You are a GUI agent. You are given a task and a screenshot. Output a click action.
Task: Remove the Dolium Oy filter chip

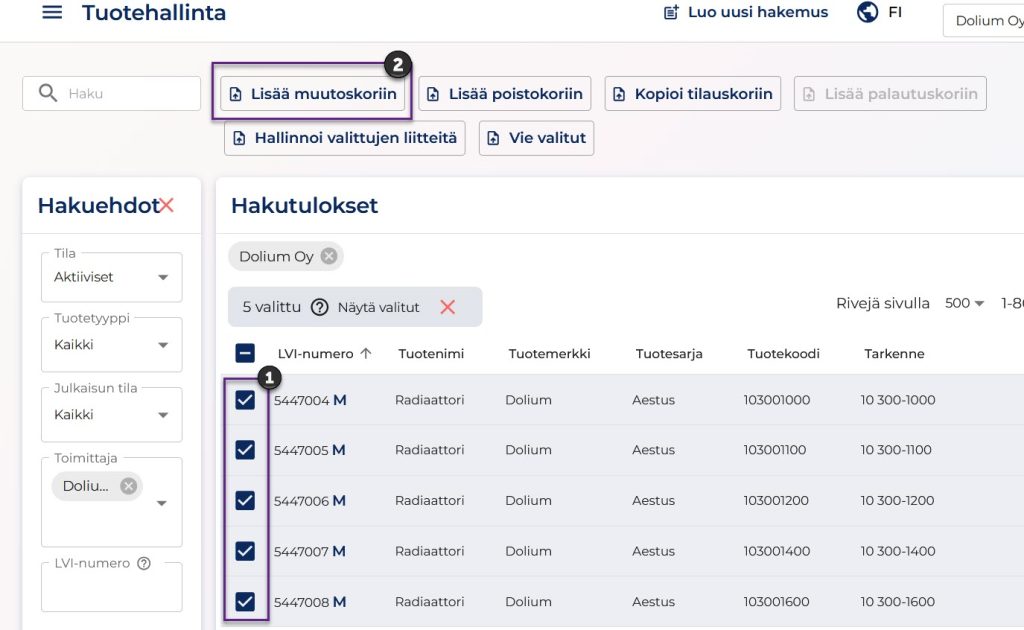(329, 257)
